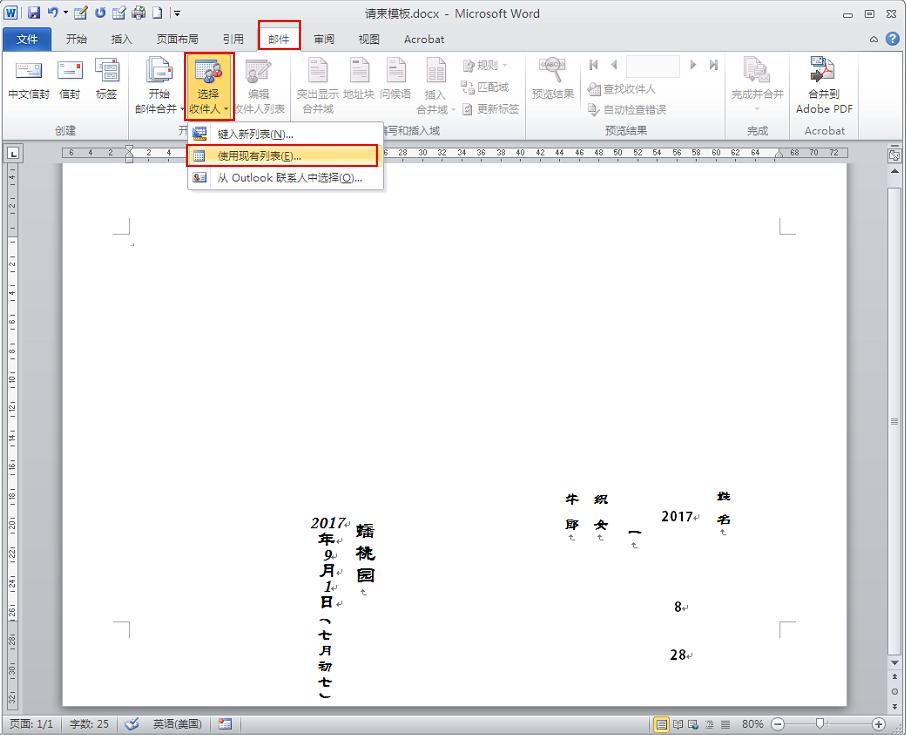Switch to Web Layout view icon
The image size is (906, 735).
click(693, 724)
